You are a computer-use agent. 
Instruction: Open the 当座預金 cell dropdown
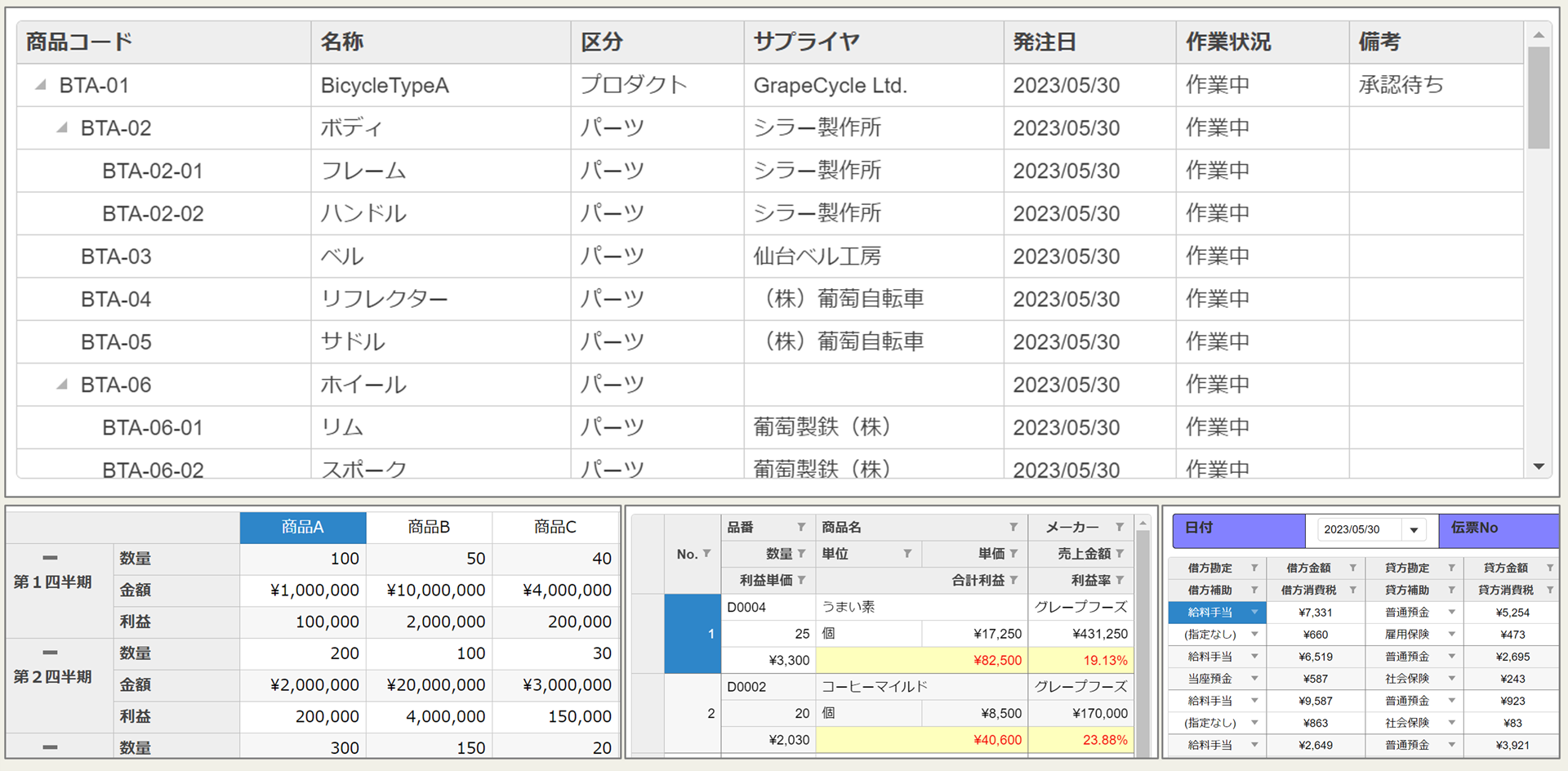tap(1254, 679)
